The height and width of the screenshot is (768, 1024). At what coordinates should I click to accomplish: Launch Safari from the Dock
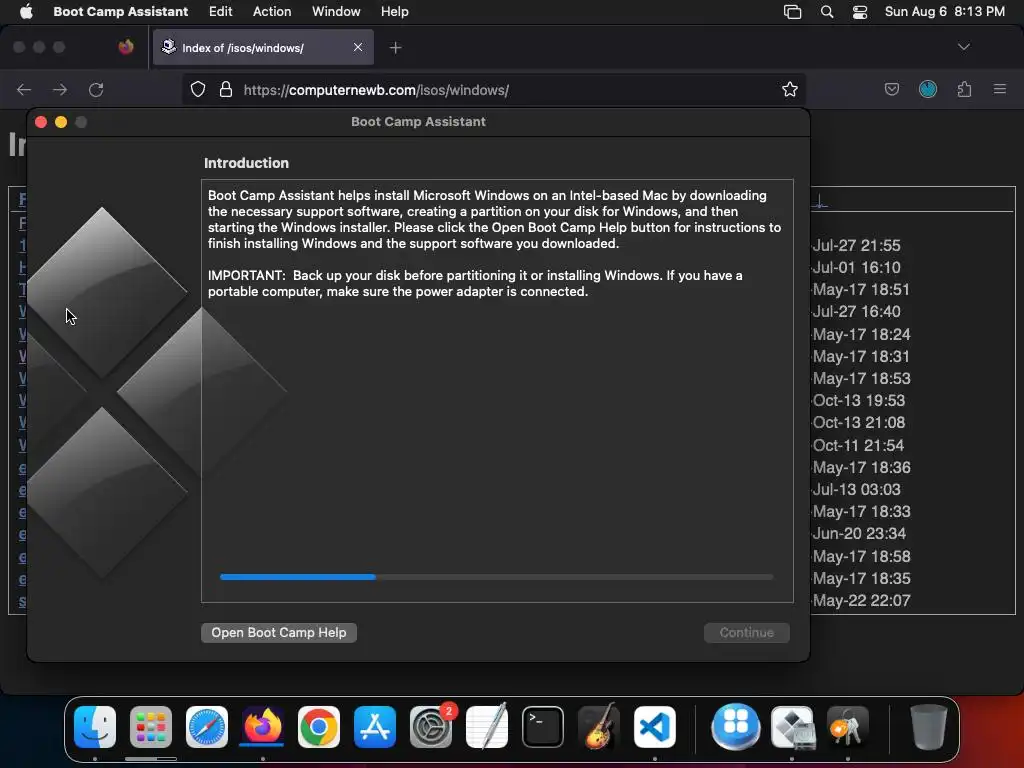click(x=207, y=727)
